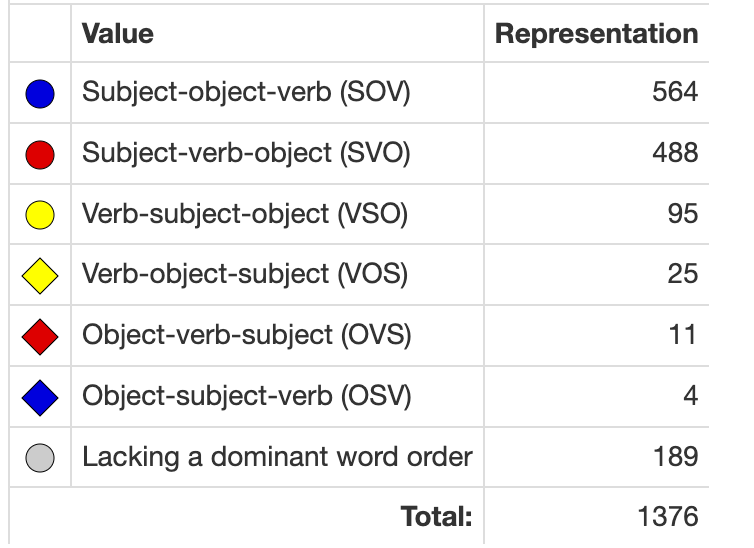Click the red diamond OVS icon
This screenshot has height=548, width=754.
coord(40,337)
